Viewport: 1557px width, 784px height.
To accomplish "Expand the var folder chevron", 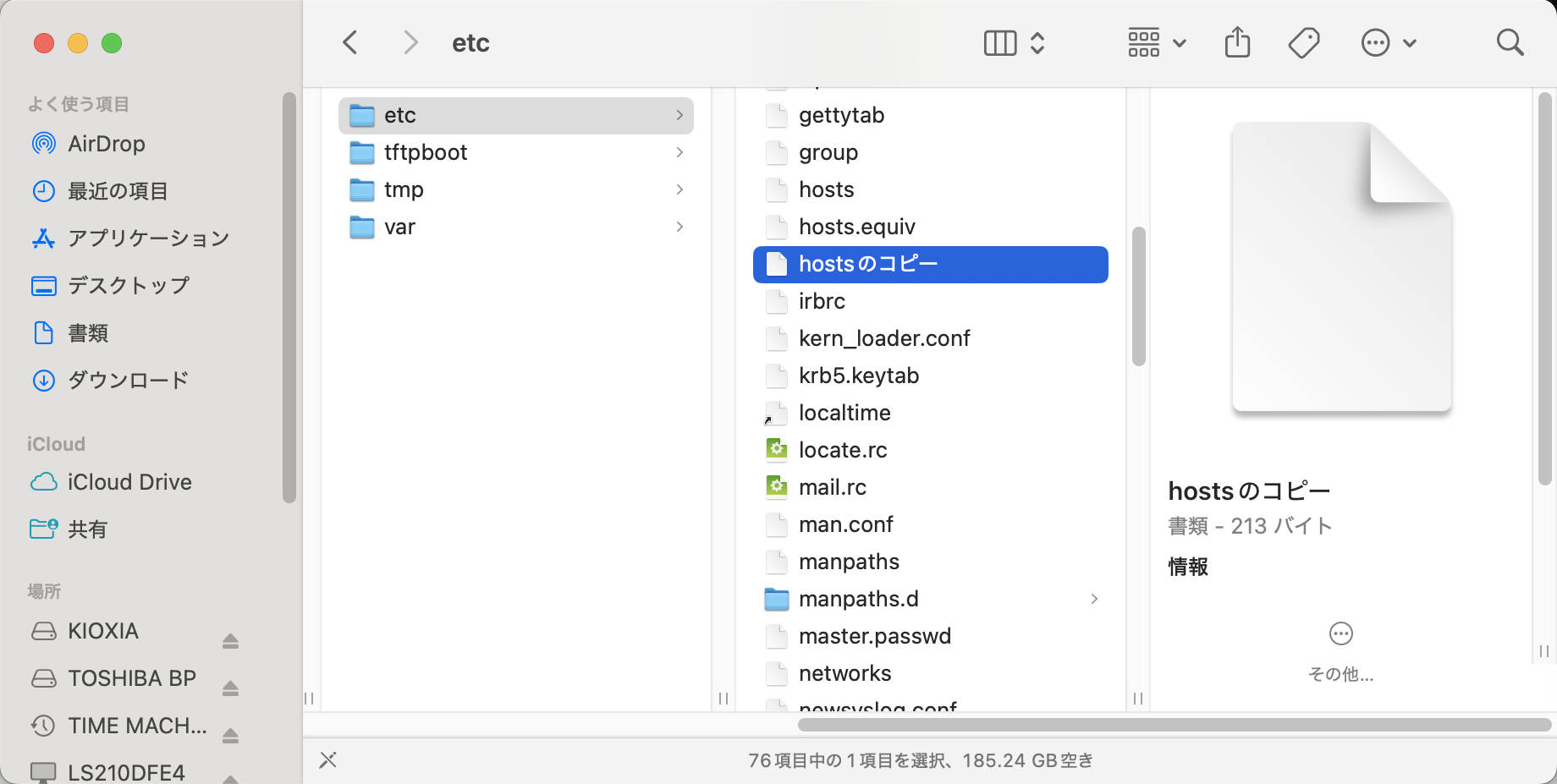I will (679, 227).
